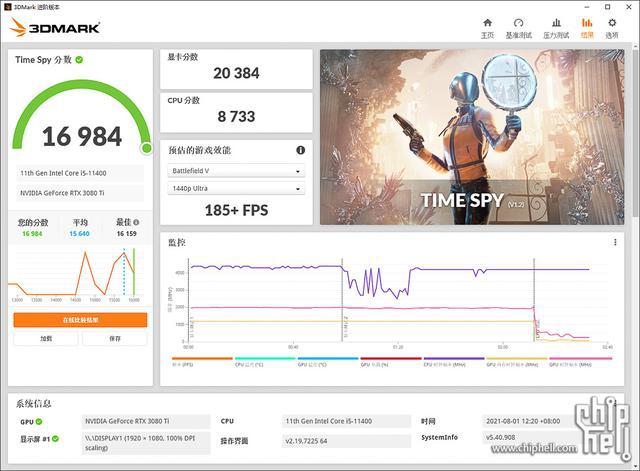This screenshot has width=640, height=471.
Task: Click the 3DMark logo in header
Action: [55, 28]
